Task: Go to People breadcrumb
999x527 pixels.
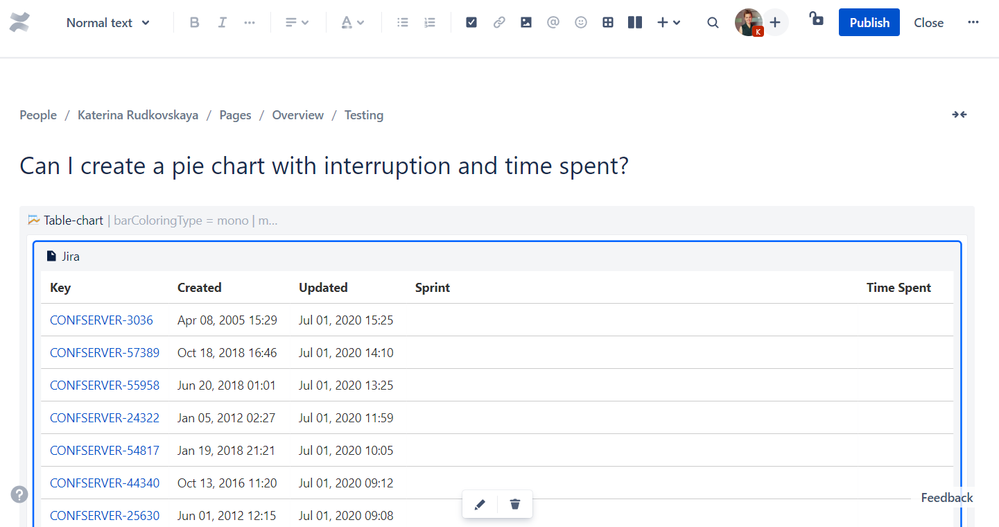Action: 38,115
